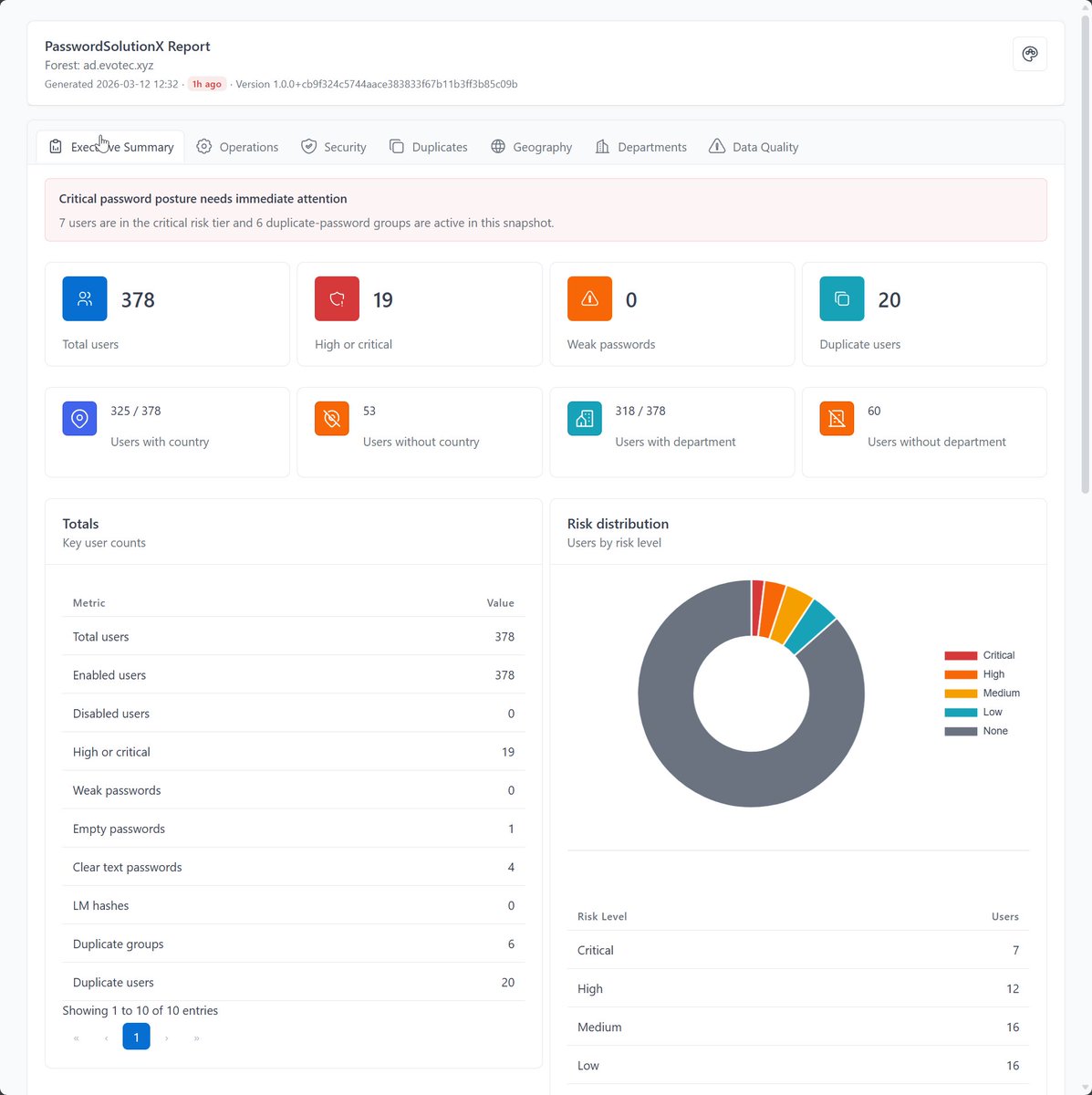Screen dimensions: 1092x1095
Task: Open the Geography tab
Action: 531,147
